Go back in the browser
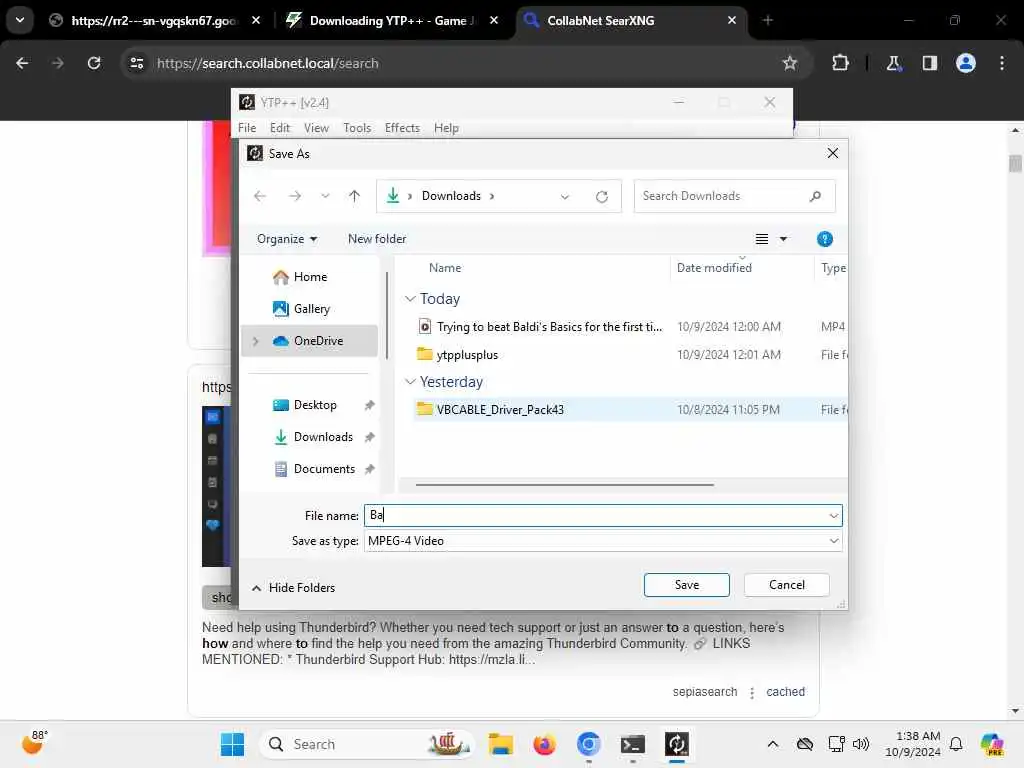 22,63
